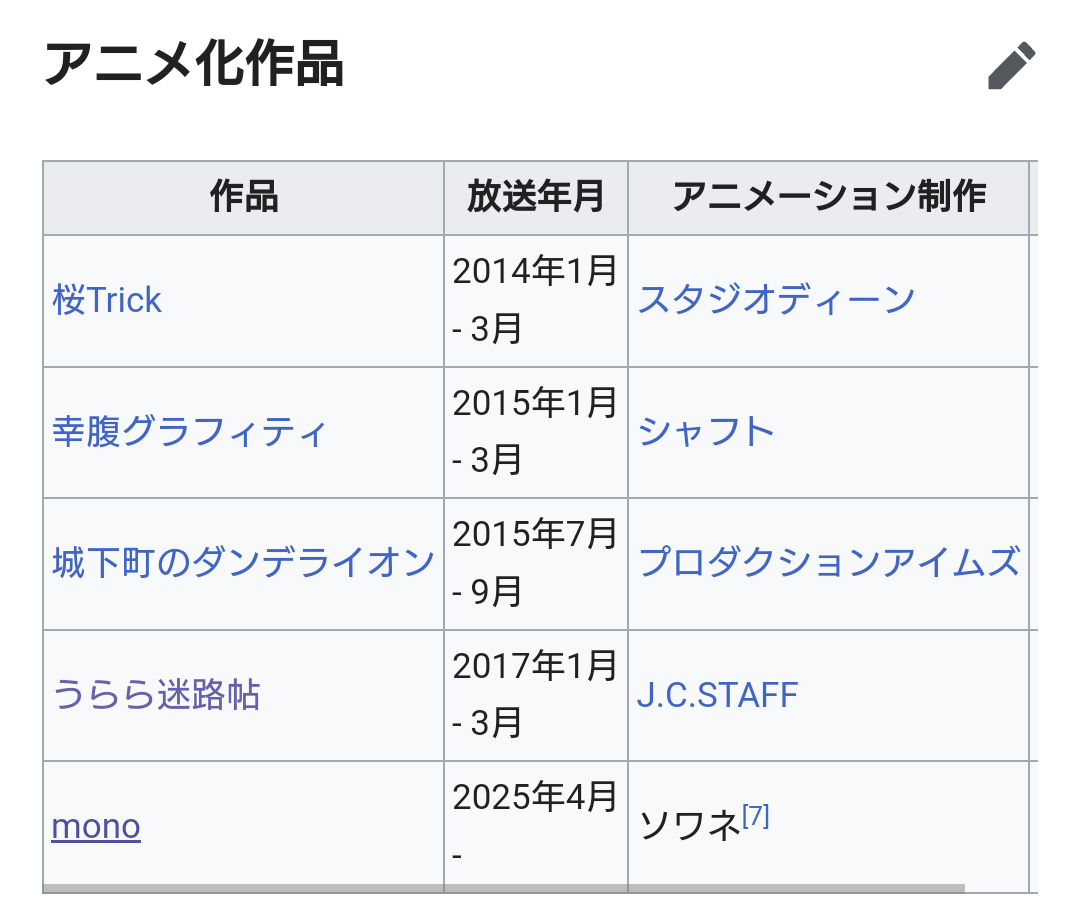Follow the J.C.STAFF studio link
The image size is (1080, 922).
717,694
